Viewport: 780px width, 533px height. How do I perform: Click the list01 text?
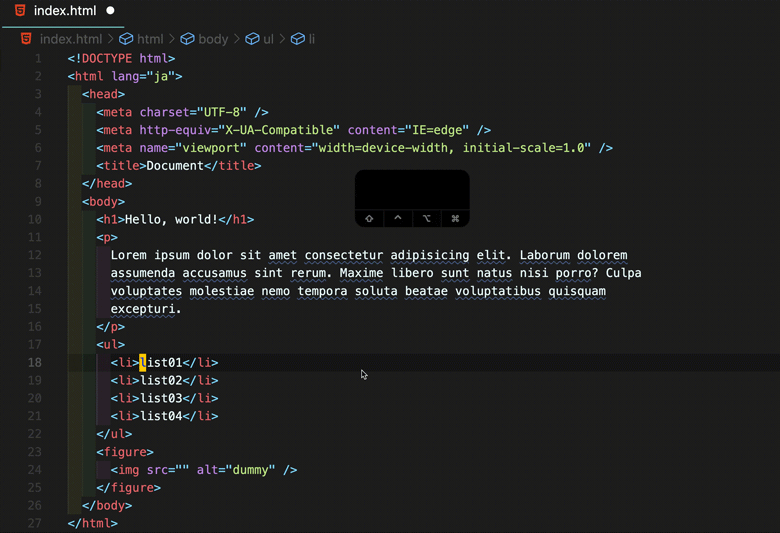coord(161,363)
